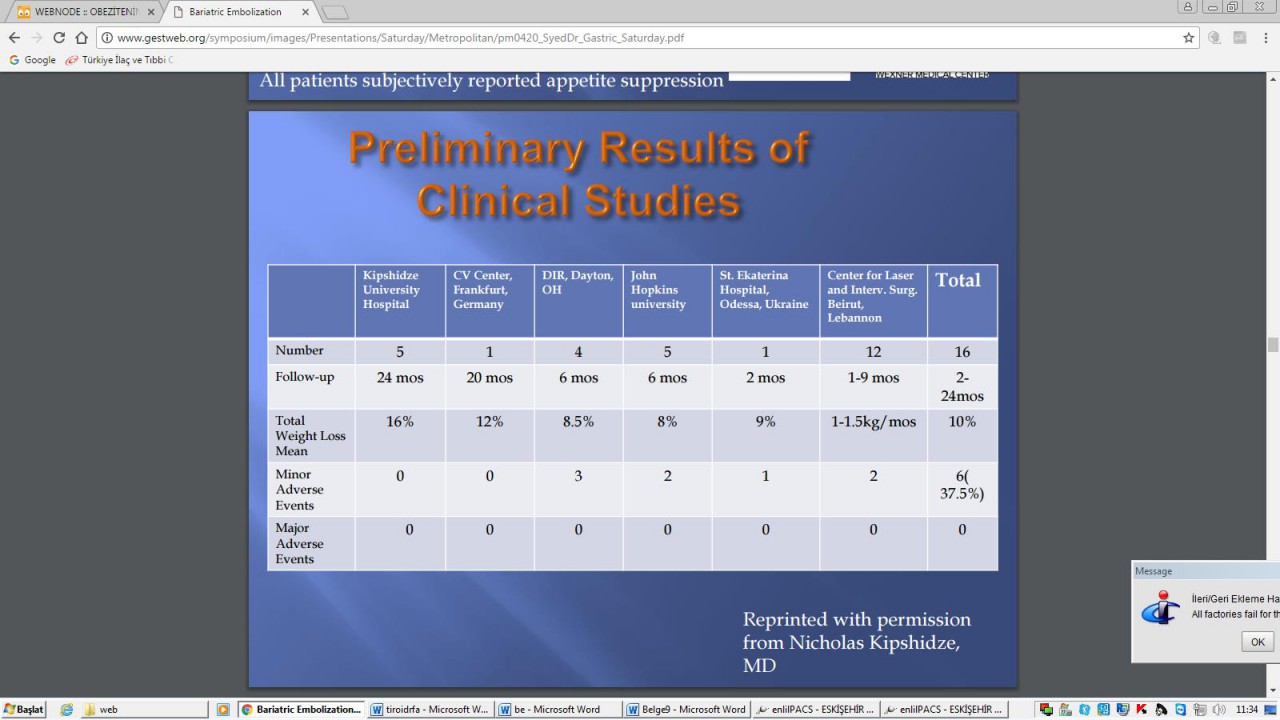Open the Bluetooth tray icon
The width and height of the screenshot is (1280, 720).
click(x=1084, y=709)
